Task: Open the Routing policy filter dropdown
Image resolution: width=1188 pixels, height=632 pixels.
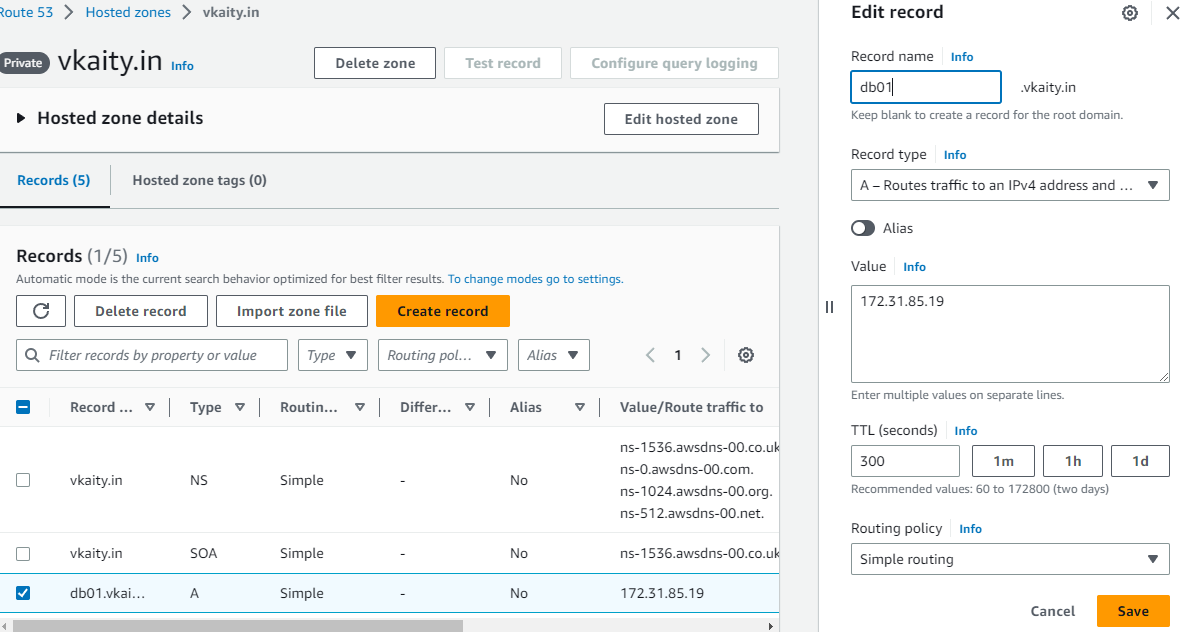Action: click(442, 355)
